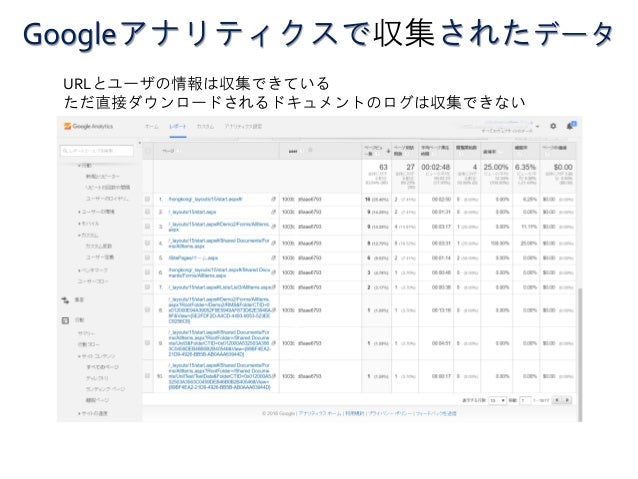Screen dimensions: 638x479
Task: Open row 2 page in new window icon
Action: pos(274,212)
